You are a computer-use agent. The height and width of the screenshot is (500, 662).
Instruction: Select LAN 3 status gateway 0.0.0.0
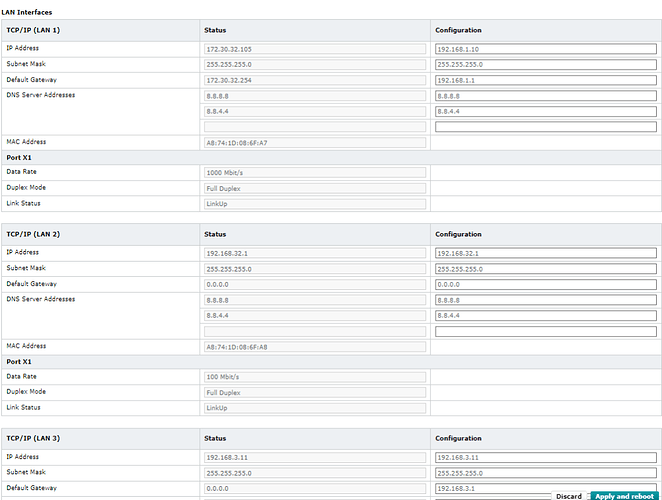[x=315, y=489]
